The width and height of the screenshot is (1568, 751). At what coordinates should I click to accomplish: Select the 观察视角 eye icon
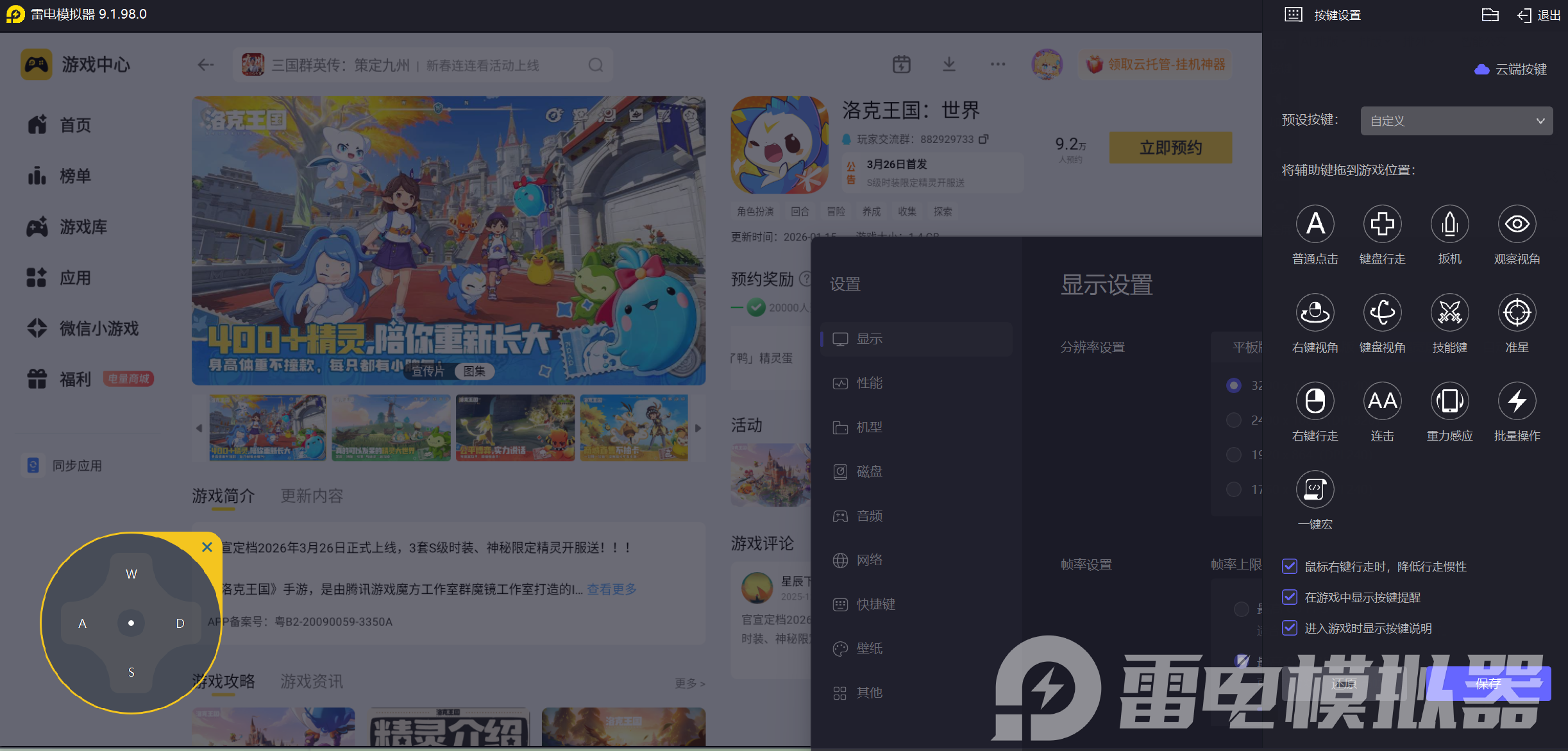1517,224
